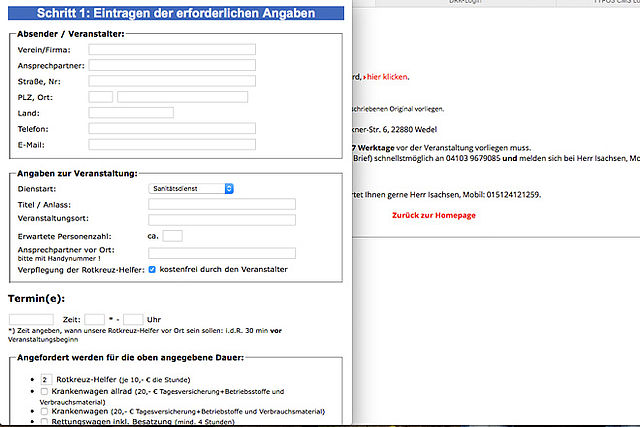Click the Land input field

[131, 113]
